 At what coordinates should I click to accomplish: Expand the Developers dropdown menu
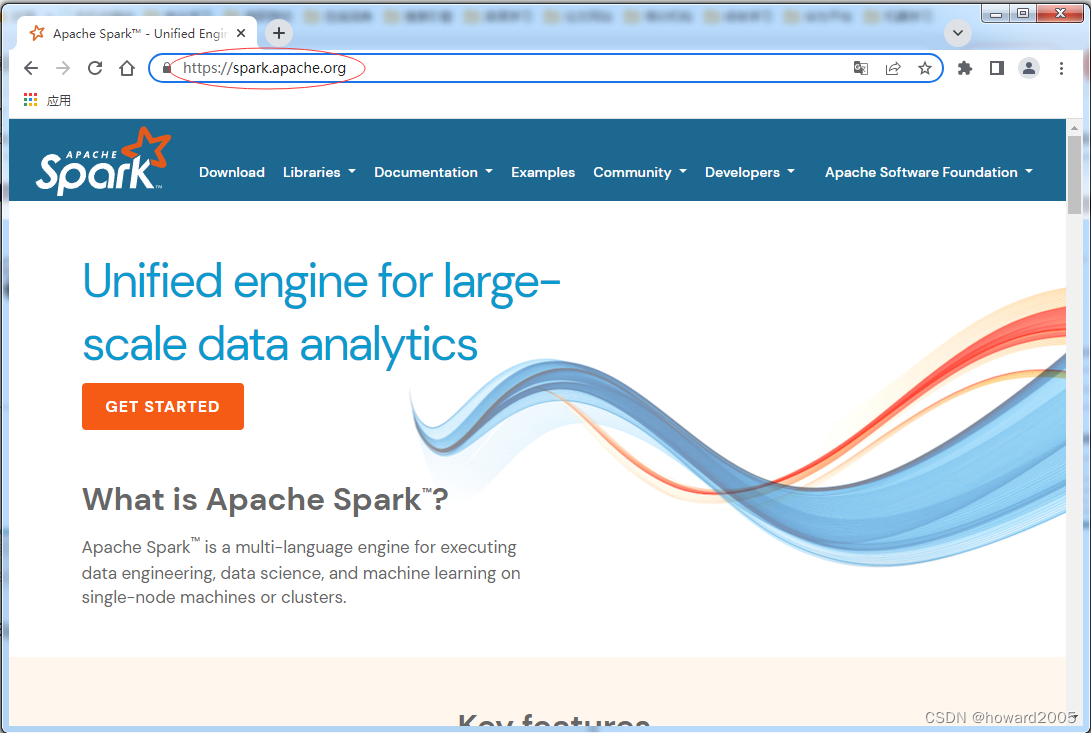click(x=750, y=172)
